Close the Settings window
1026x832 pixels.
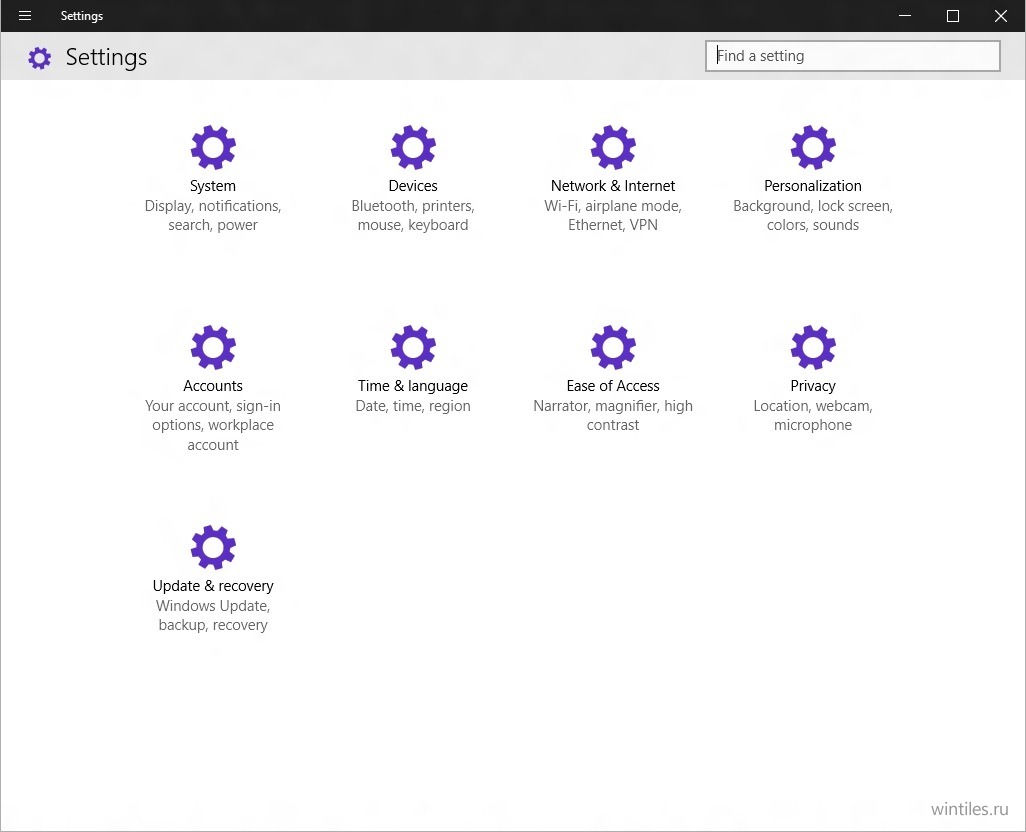coord(1001,16)
